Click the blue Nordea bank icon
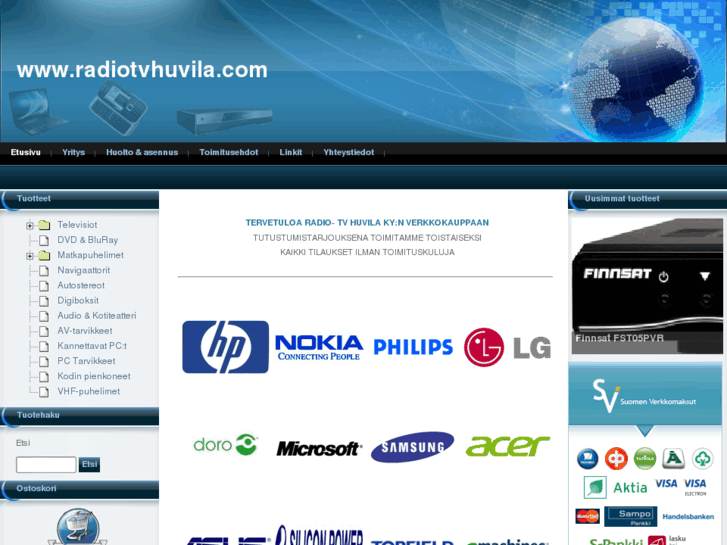 click(587, 459)
